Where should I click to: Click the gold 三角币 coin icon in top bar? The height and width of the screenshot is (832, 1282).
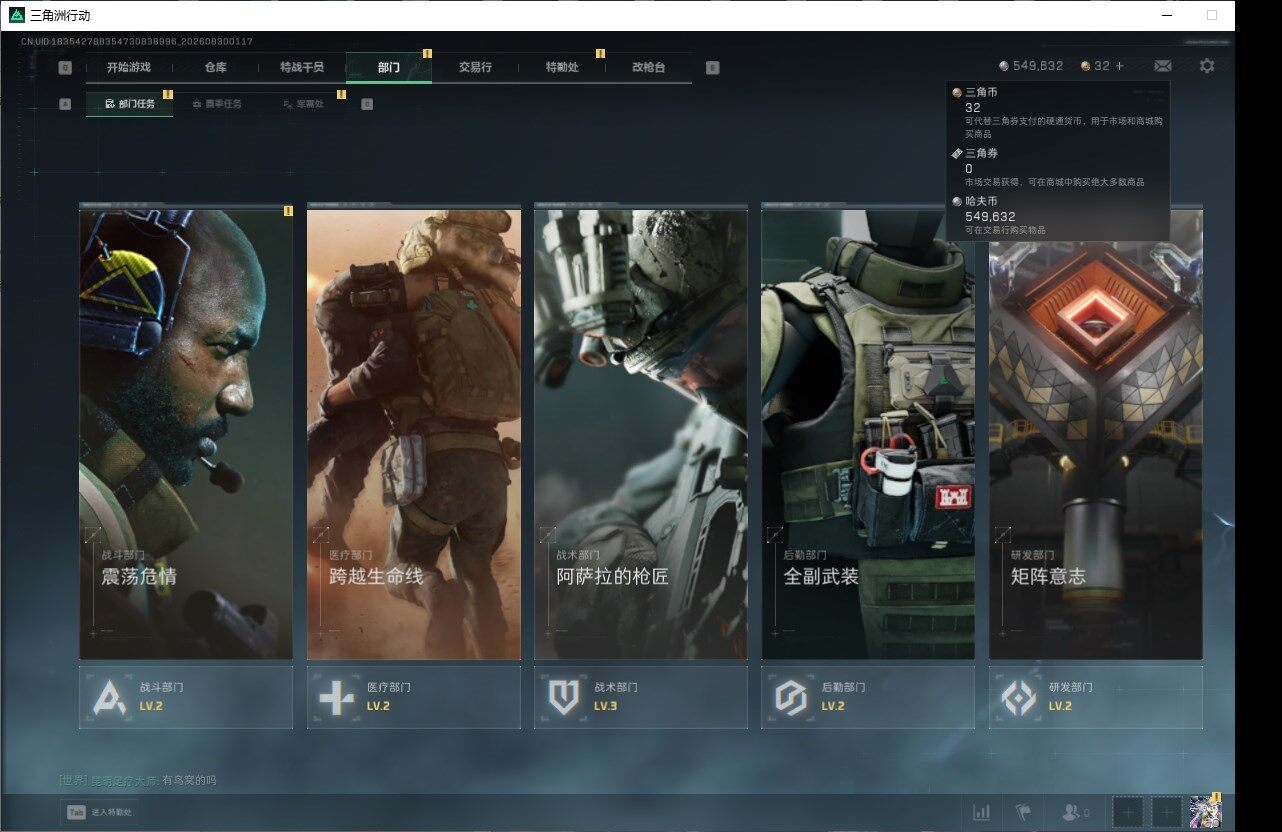coord(1086,66)
